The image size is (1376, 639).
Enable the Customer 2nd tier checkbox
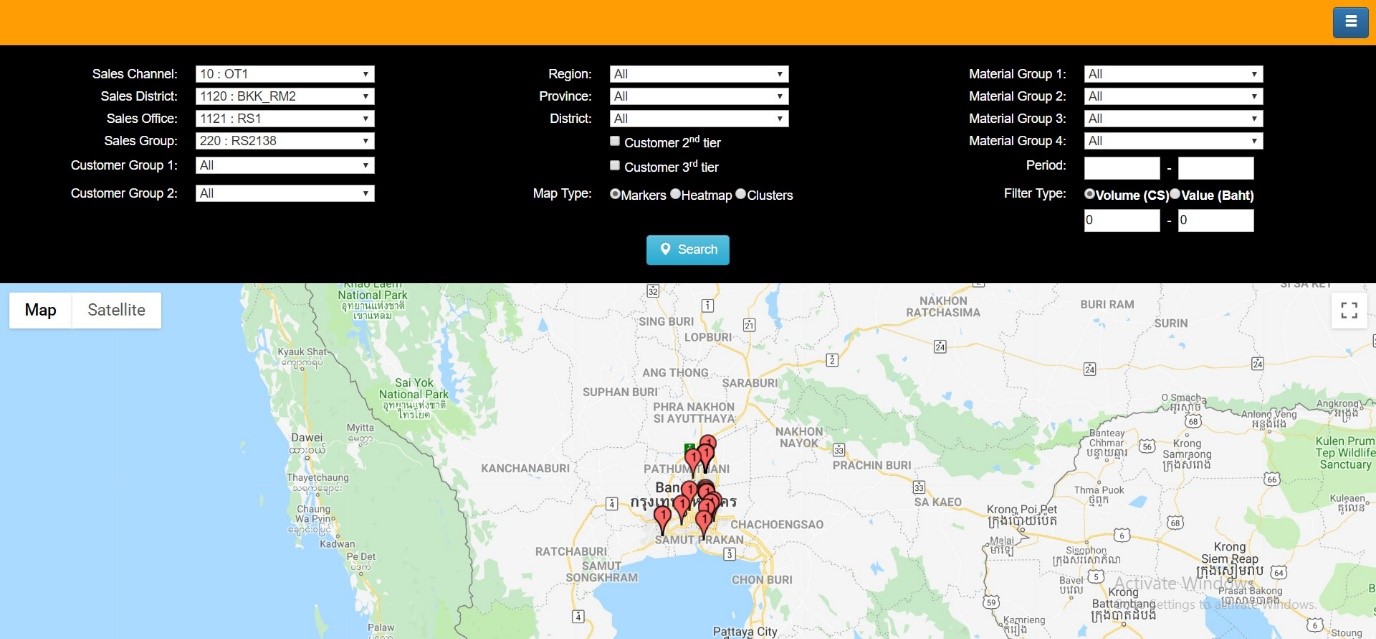coord(615,141)
